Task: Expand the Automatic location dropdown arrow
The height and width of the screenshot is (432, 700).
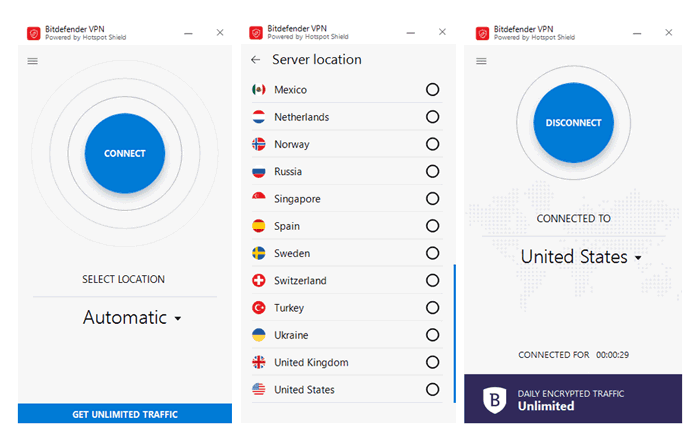Action: pos(178,319)
